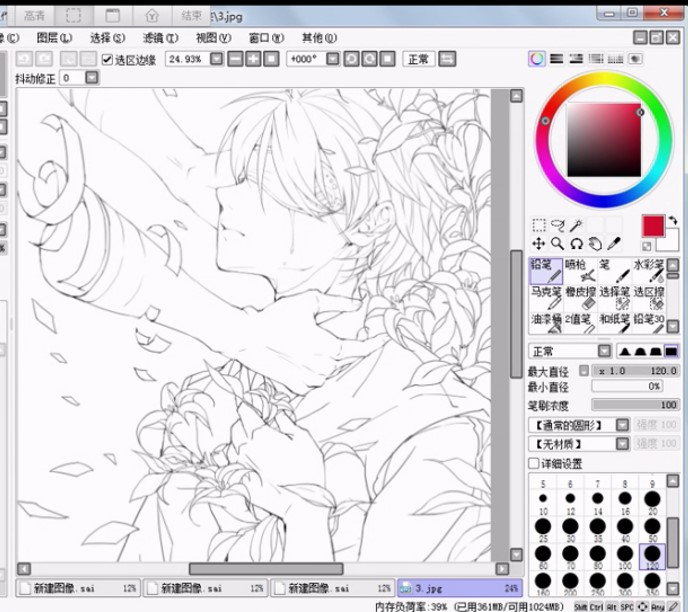Select the sharpest brush edge shape
This screenshot has height=612, width=688.
[x=625, y=351]
